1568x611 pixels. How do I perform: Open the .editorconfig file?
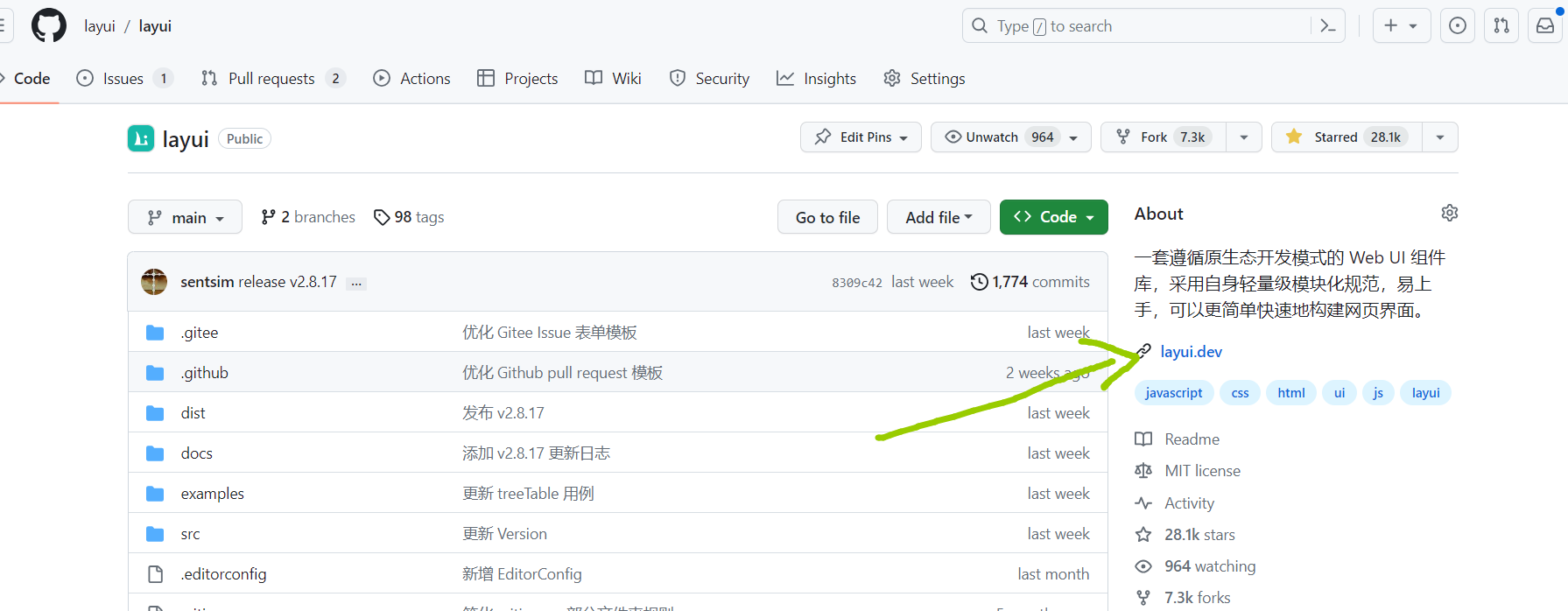(x=224, y=574)
